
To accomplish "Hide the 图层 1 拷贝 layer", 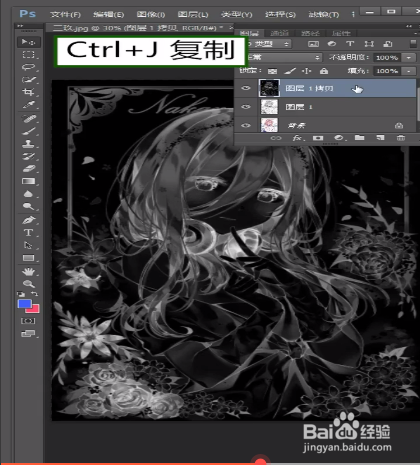I will coord(246,88).
